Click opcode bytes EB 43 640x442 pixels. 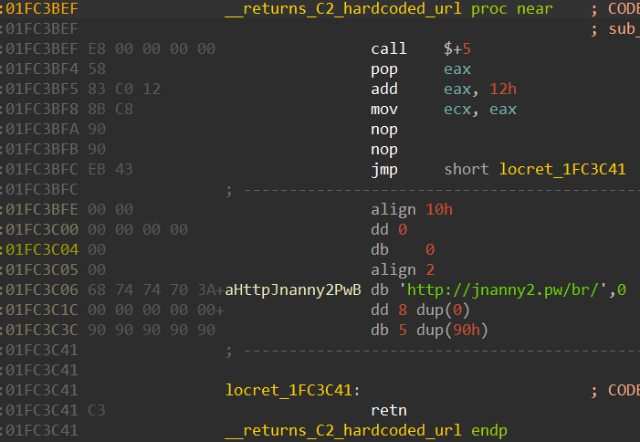click(111, 169)
